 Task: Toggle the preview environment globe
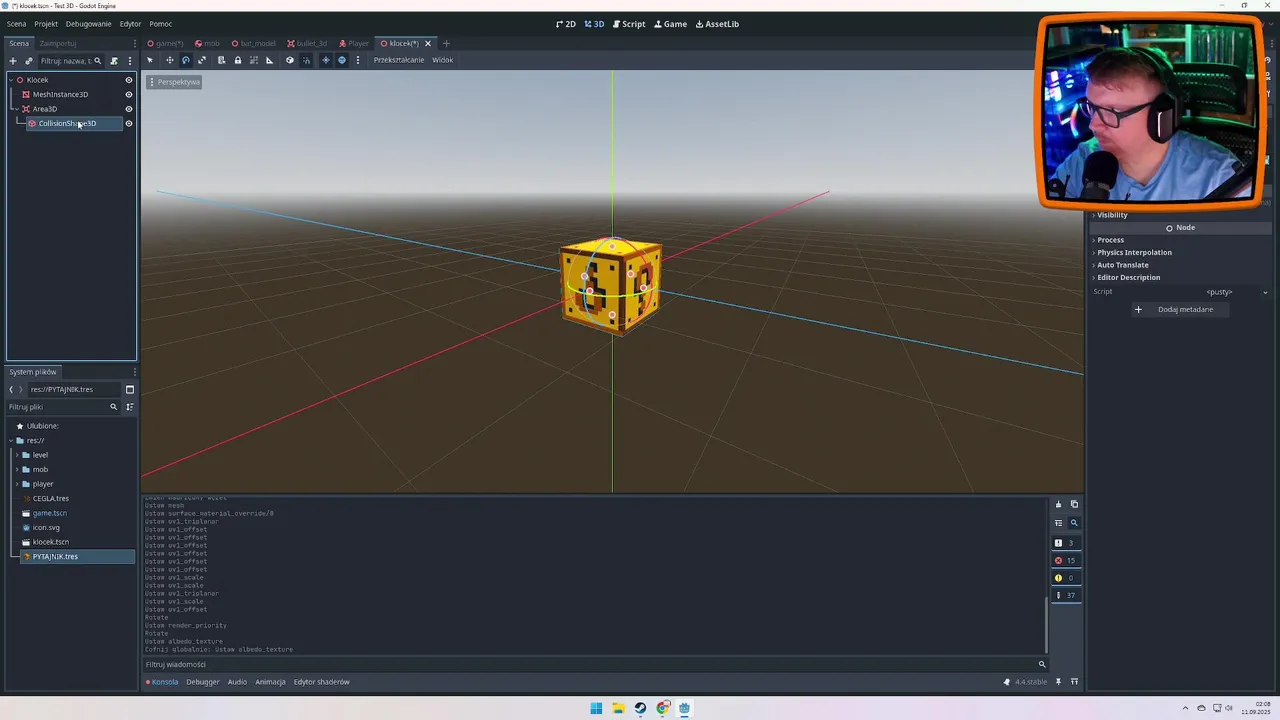tap(342, 60)
